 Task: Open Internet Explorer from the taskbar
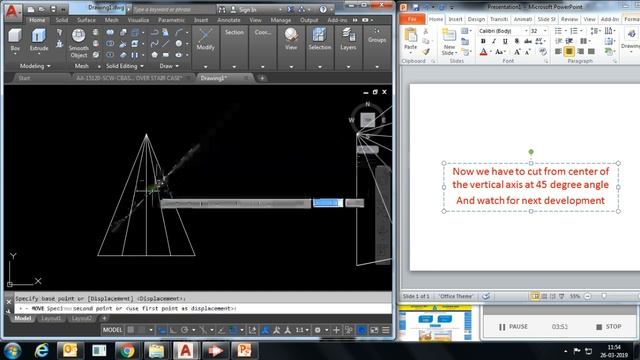pos(41,350)
